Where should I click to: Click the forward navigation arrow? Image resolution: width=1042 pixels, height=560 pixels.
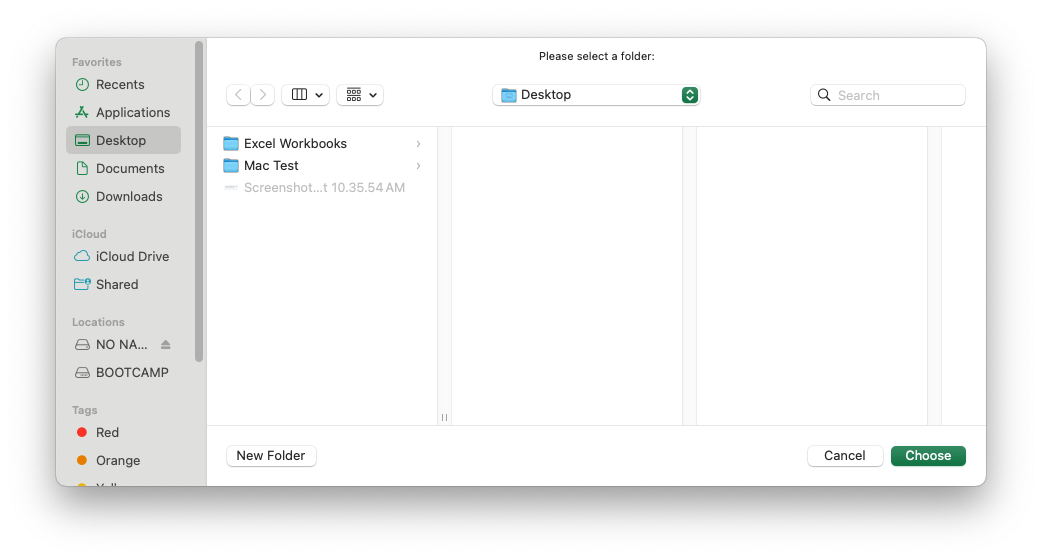(x=263, y=95)
